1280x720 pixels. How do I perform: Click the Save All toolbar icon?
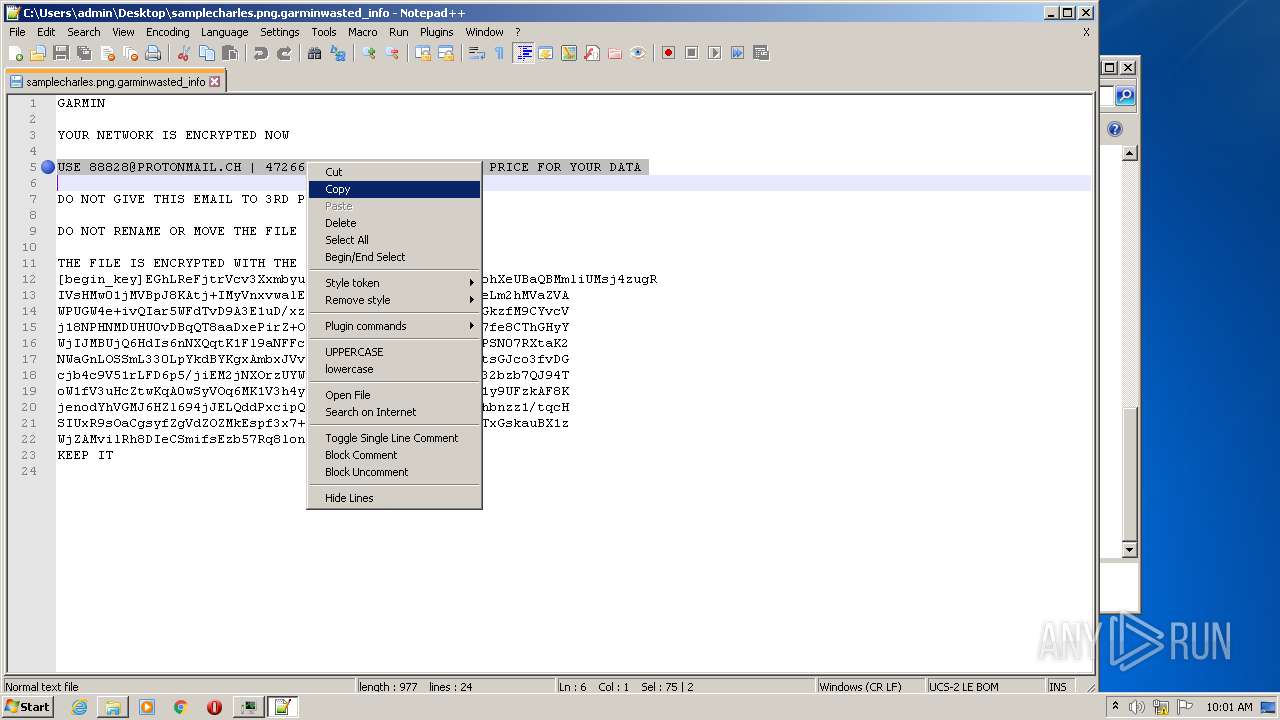click(84, 53)
